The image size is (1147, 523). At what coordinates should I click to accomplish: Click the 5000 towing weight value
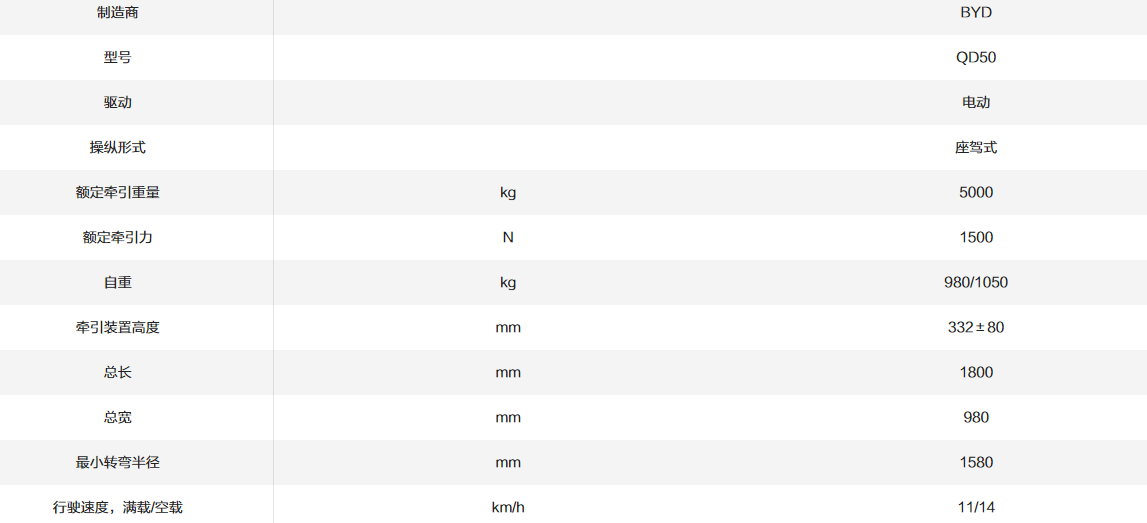975,192
